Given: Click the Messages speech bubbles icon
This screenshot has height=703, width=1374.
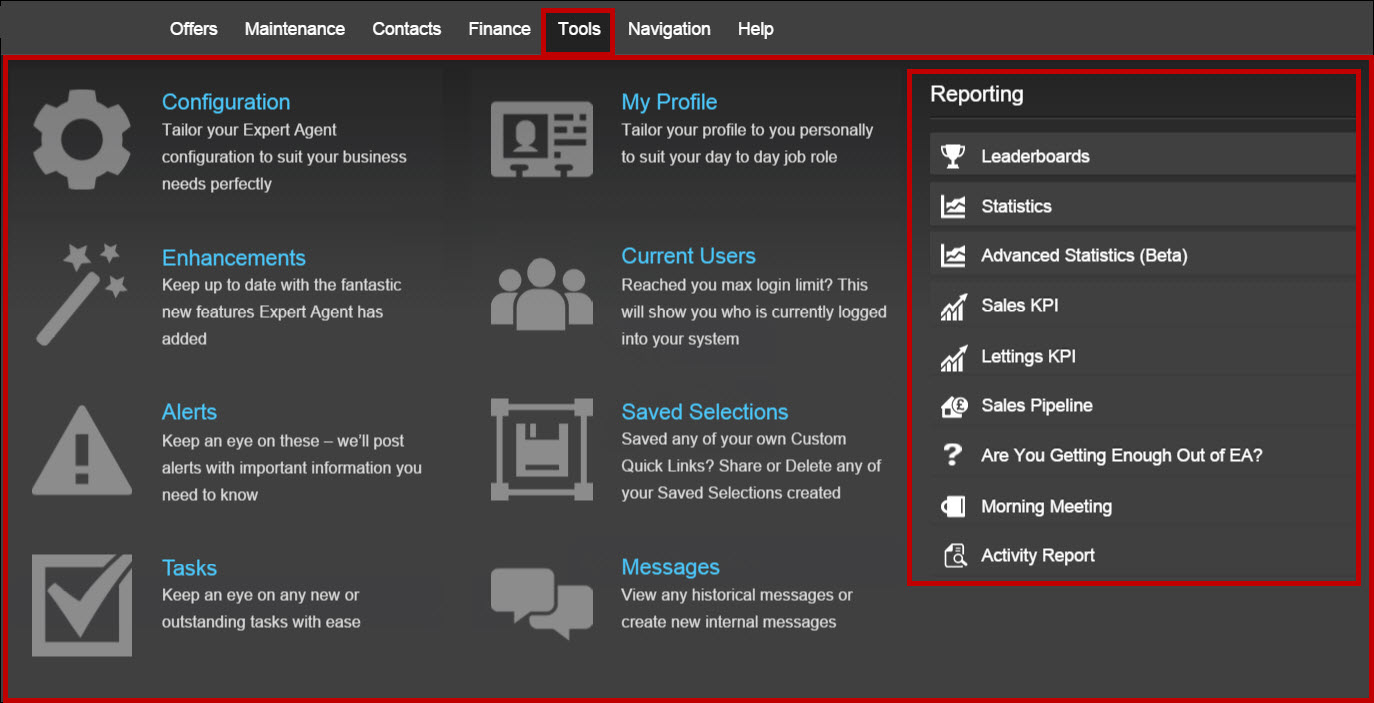Looking at the screenshot, I should pyautogui.click(x=541, y=603).
